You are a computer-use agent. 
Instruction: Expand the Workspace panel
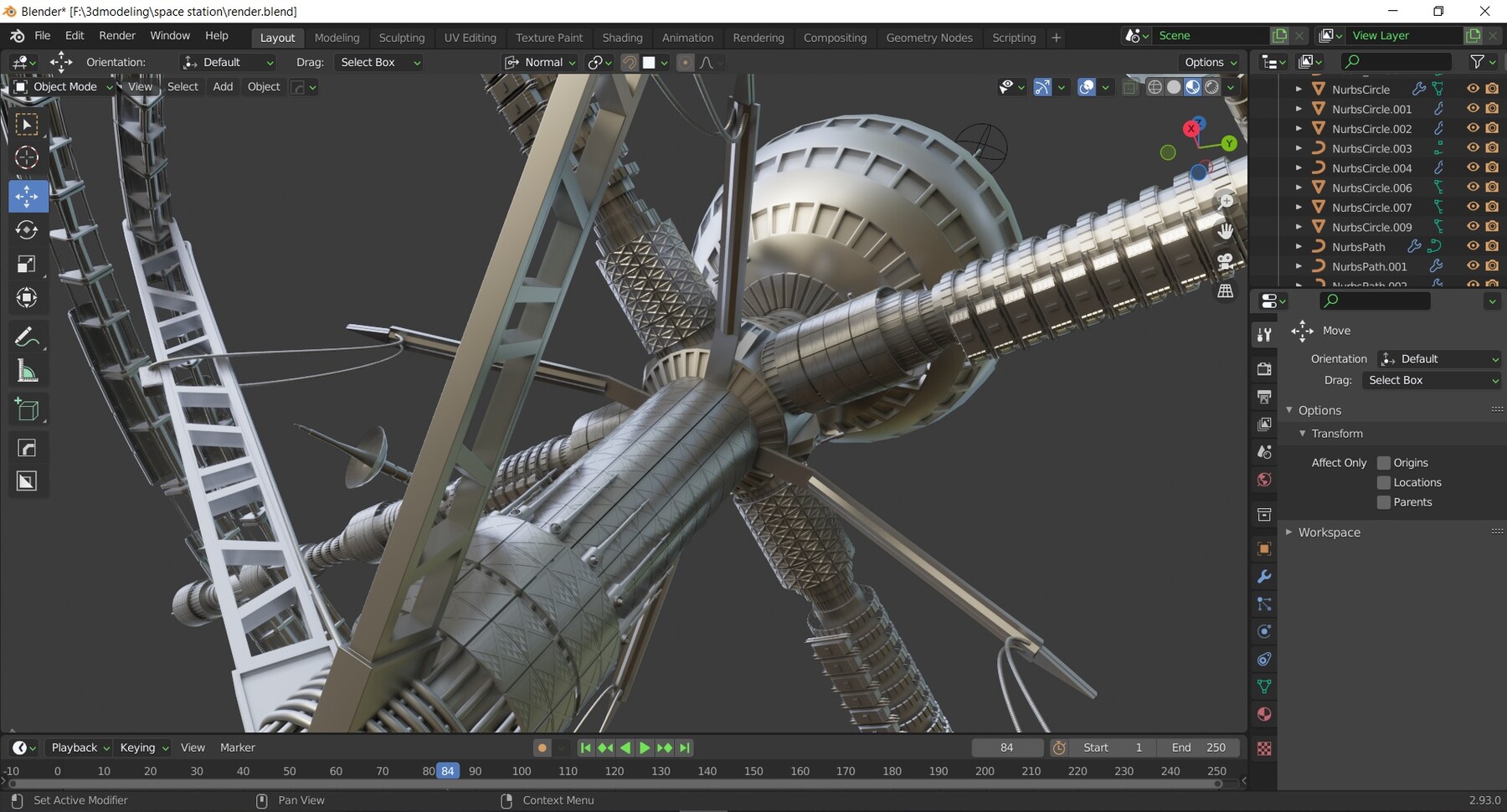[1329, 532]
